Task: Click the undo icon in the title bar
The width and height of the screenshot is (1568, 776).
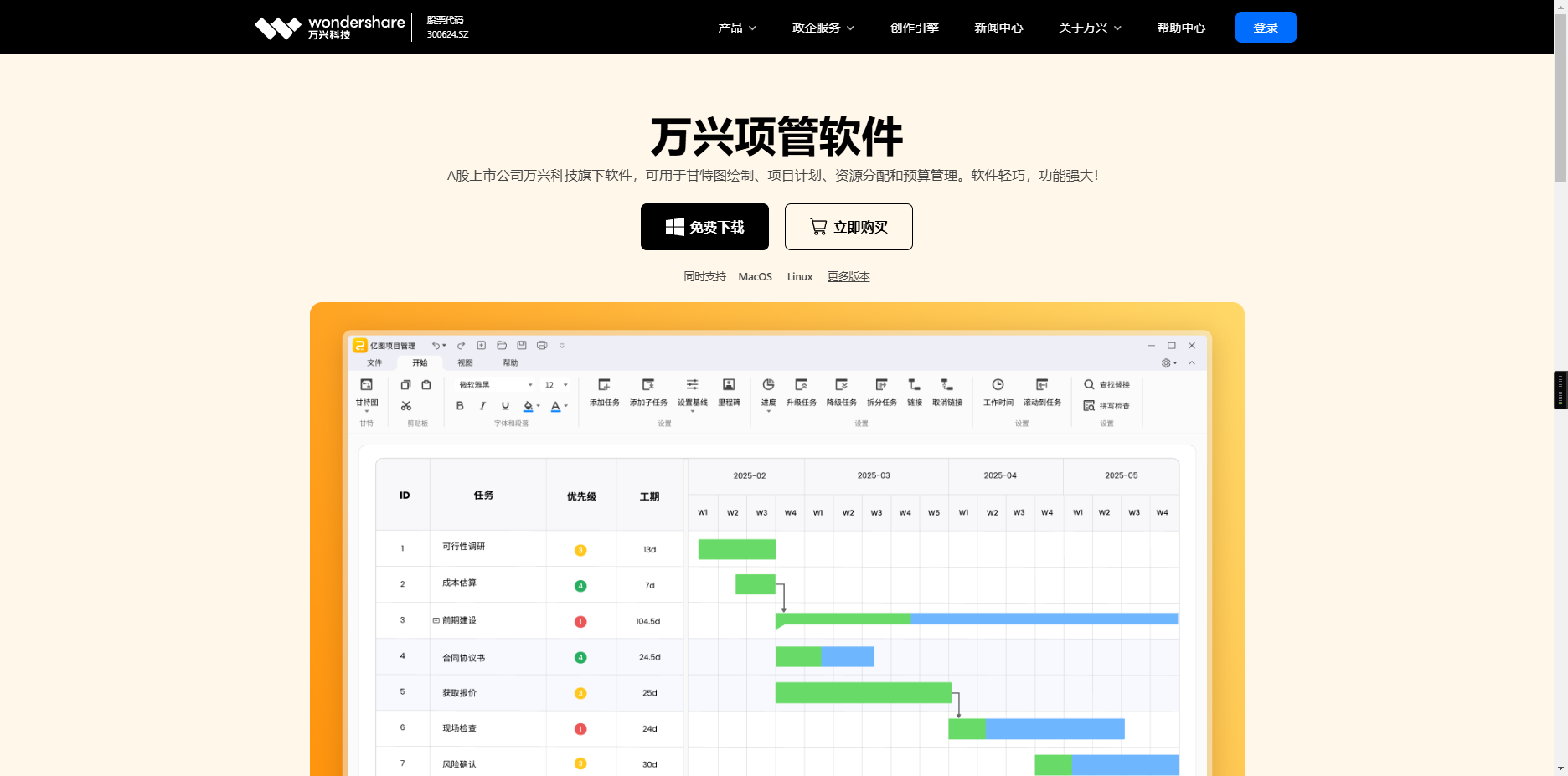Action: pyautogui.click(x=436, y=345)
